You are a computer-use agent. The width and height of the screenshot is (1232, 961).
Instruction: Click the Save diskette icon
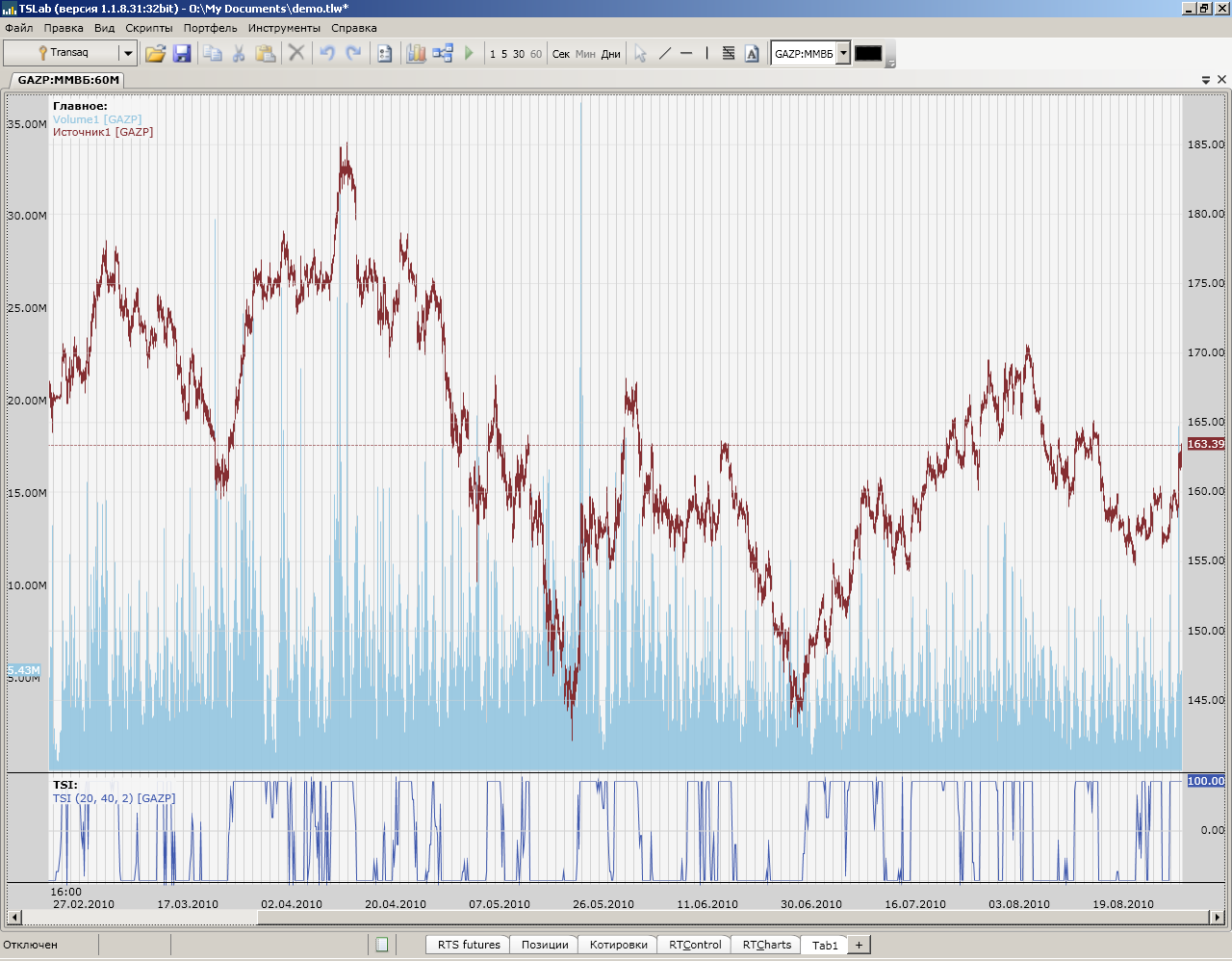[182, 54]
